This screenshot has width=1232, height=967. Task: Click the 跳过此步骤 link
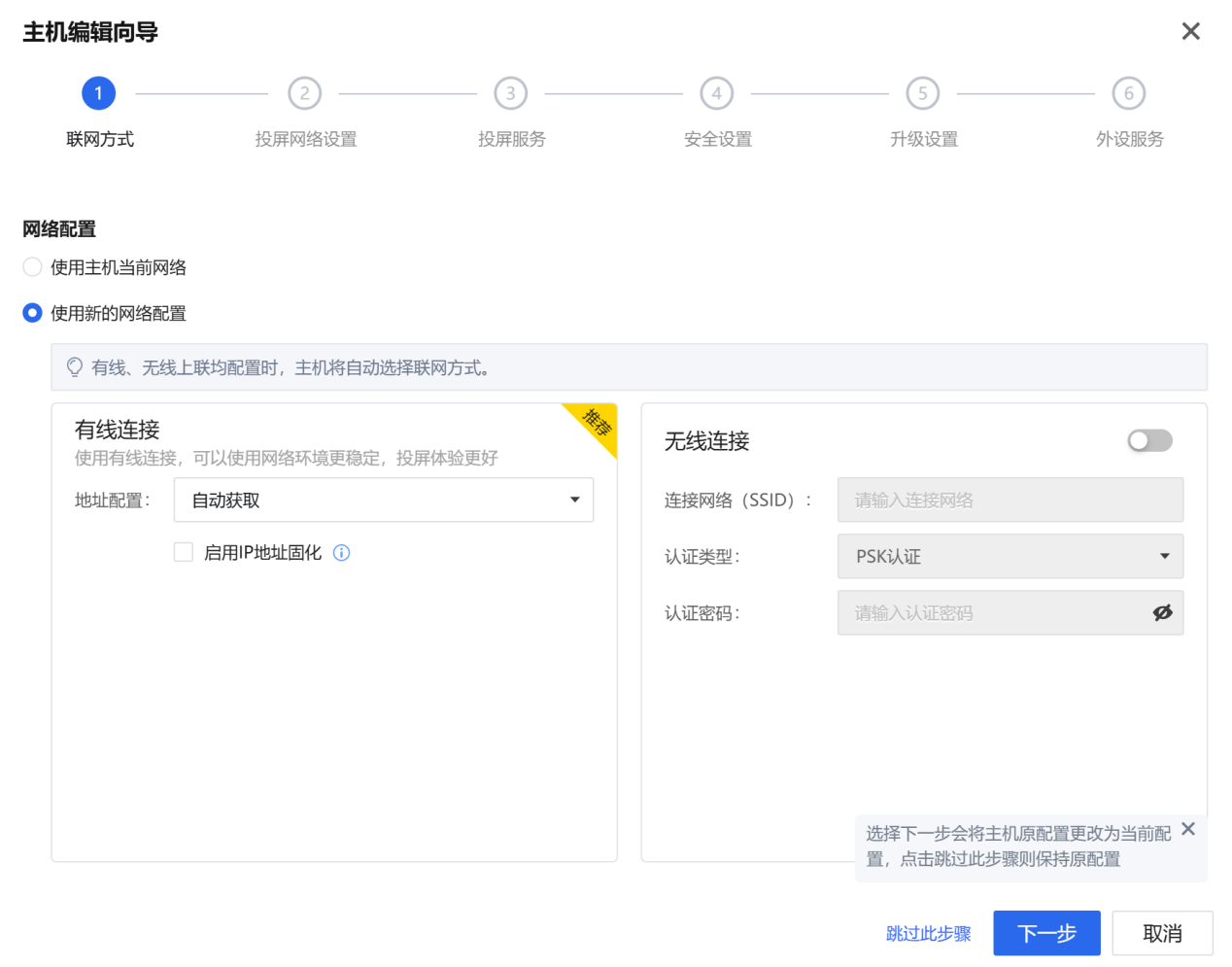point(928,933)
